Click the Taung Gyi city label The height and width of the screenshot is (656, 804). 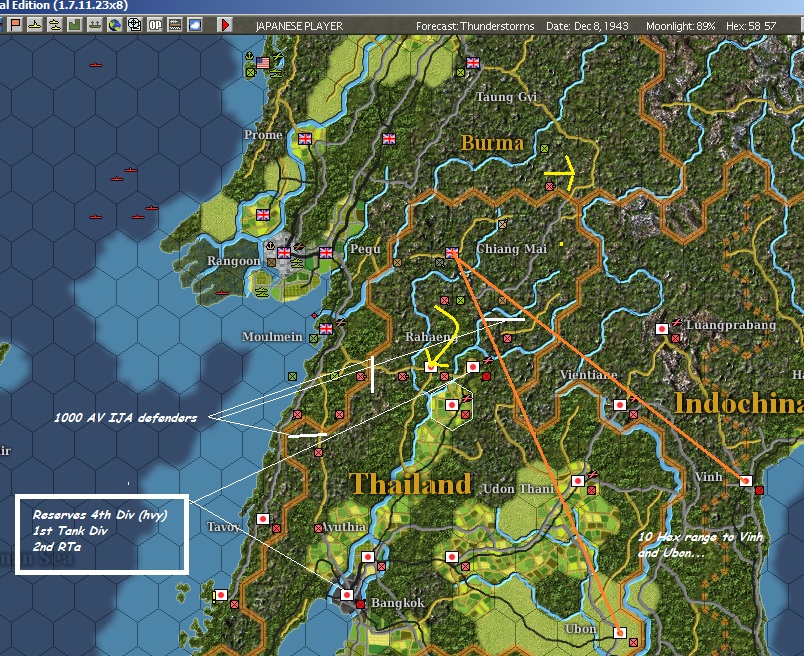(x=506, y=97)
